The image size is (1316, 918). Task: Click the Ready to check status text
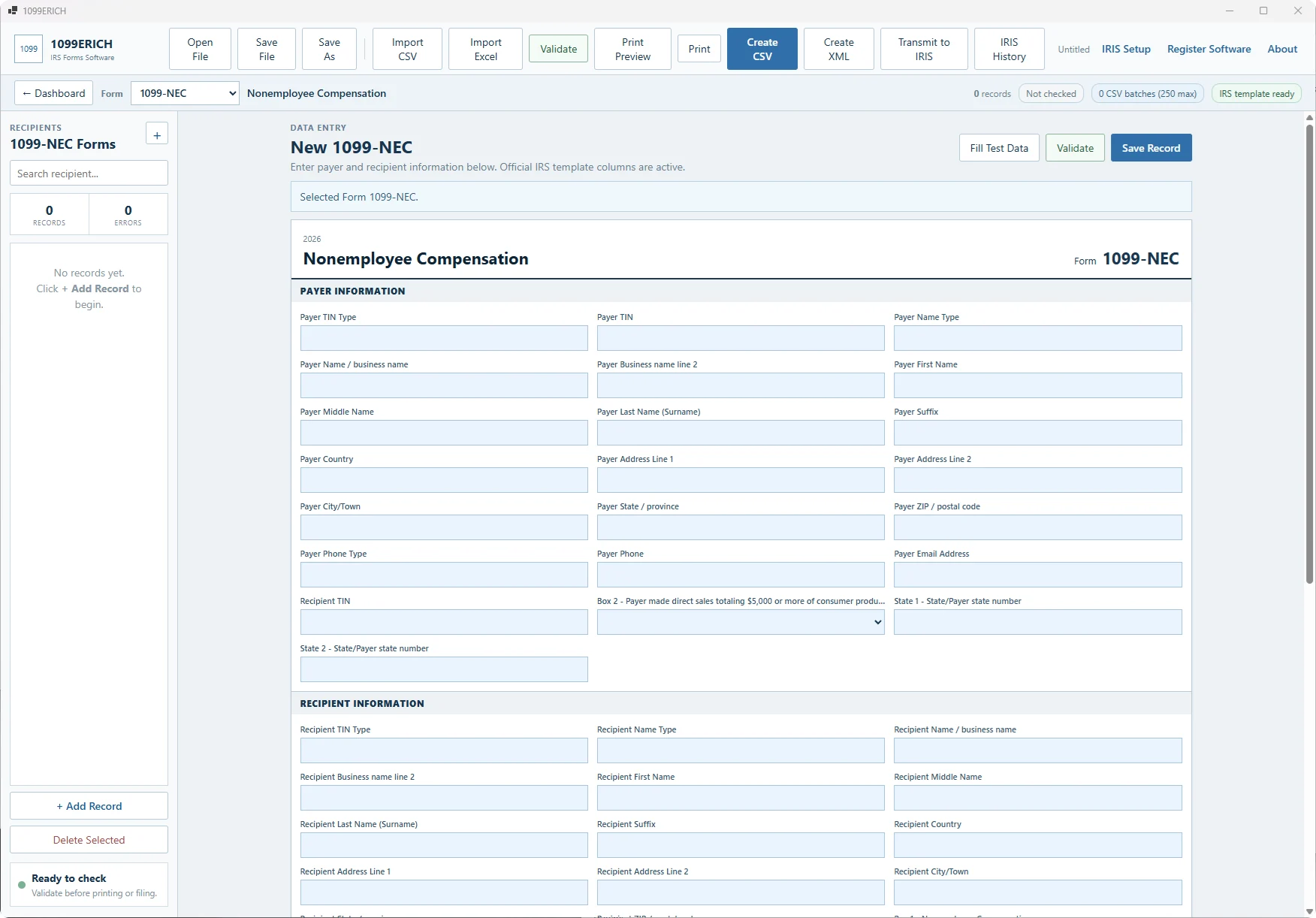coord(69,878)
